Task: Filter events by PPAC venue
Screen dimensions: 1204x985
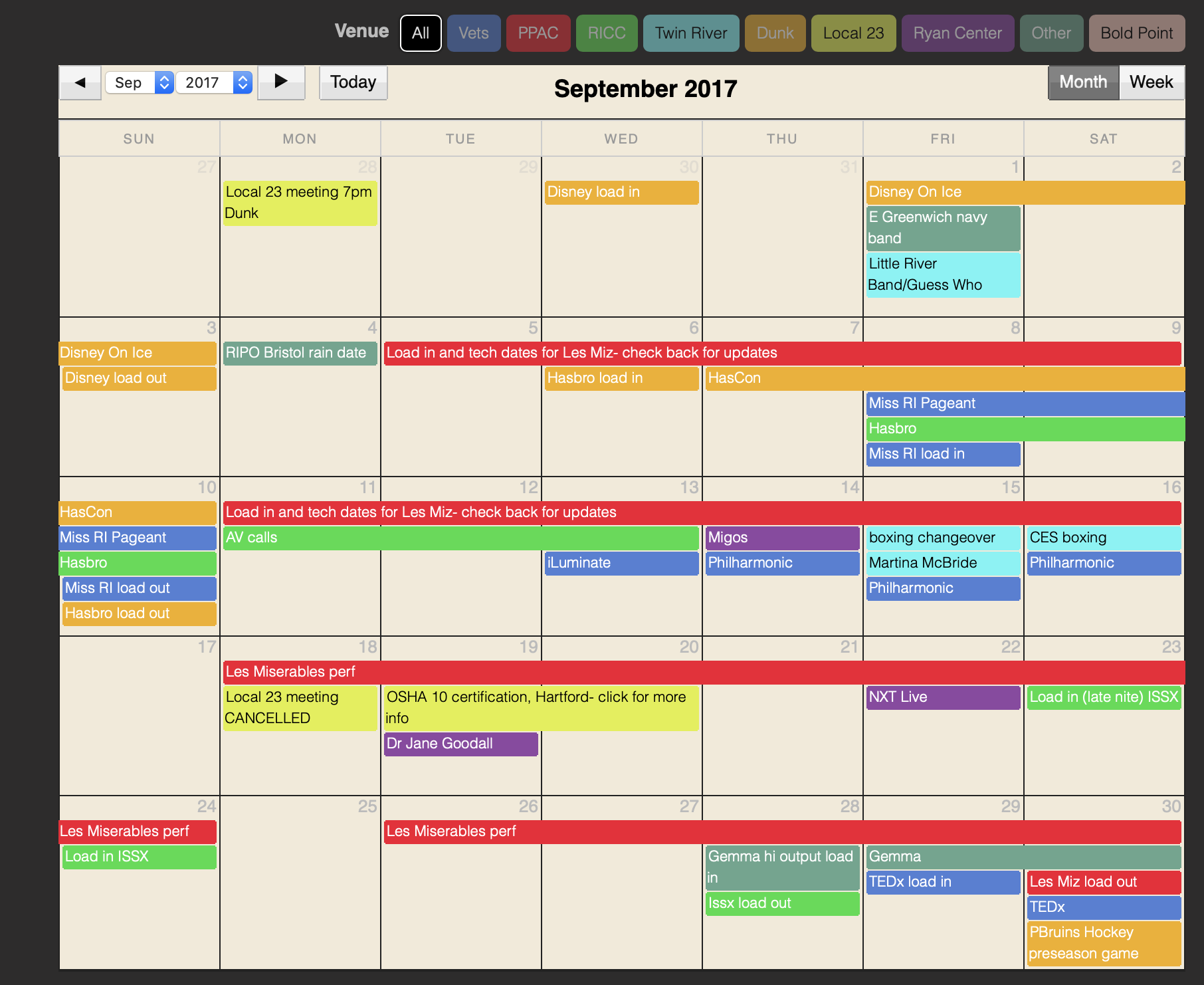Action: [538, 33]
